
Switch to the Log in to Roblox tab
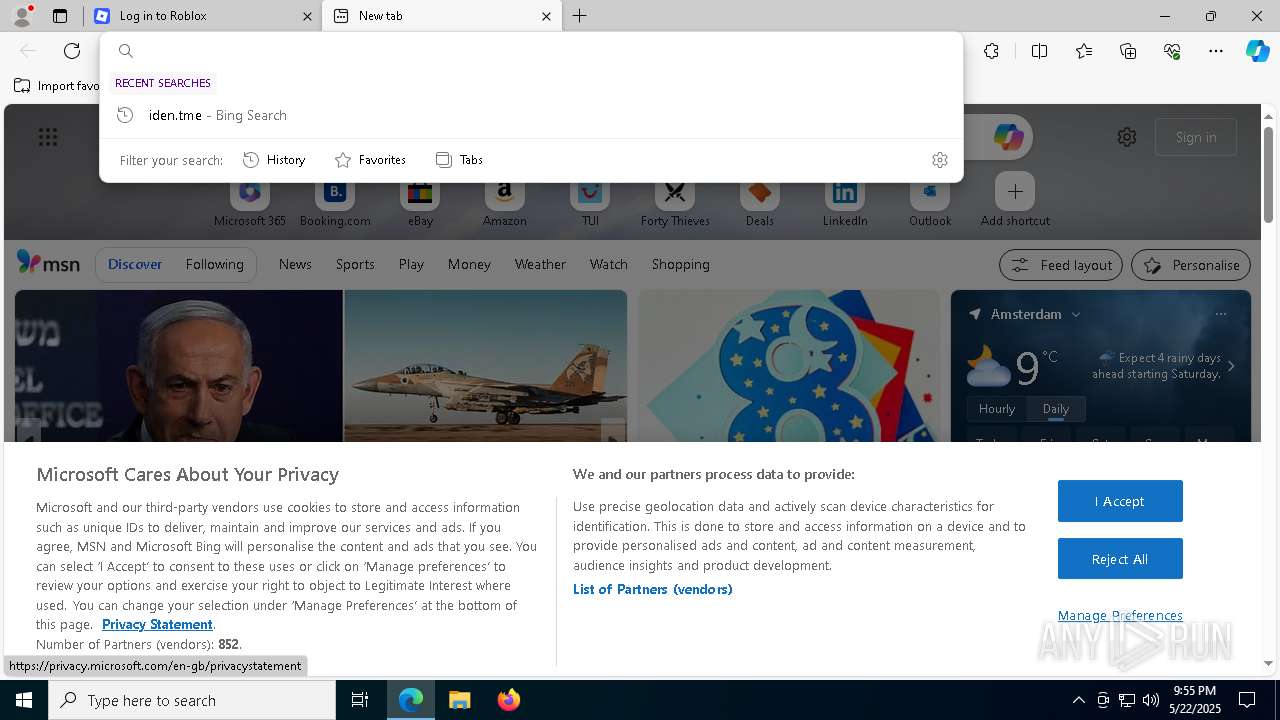click(200, 16)
